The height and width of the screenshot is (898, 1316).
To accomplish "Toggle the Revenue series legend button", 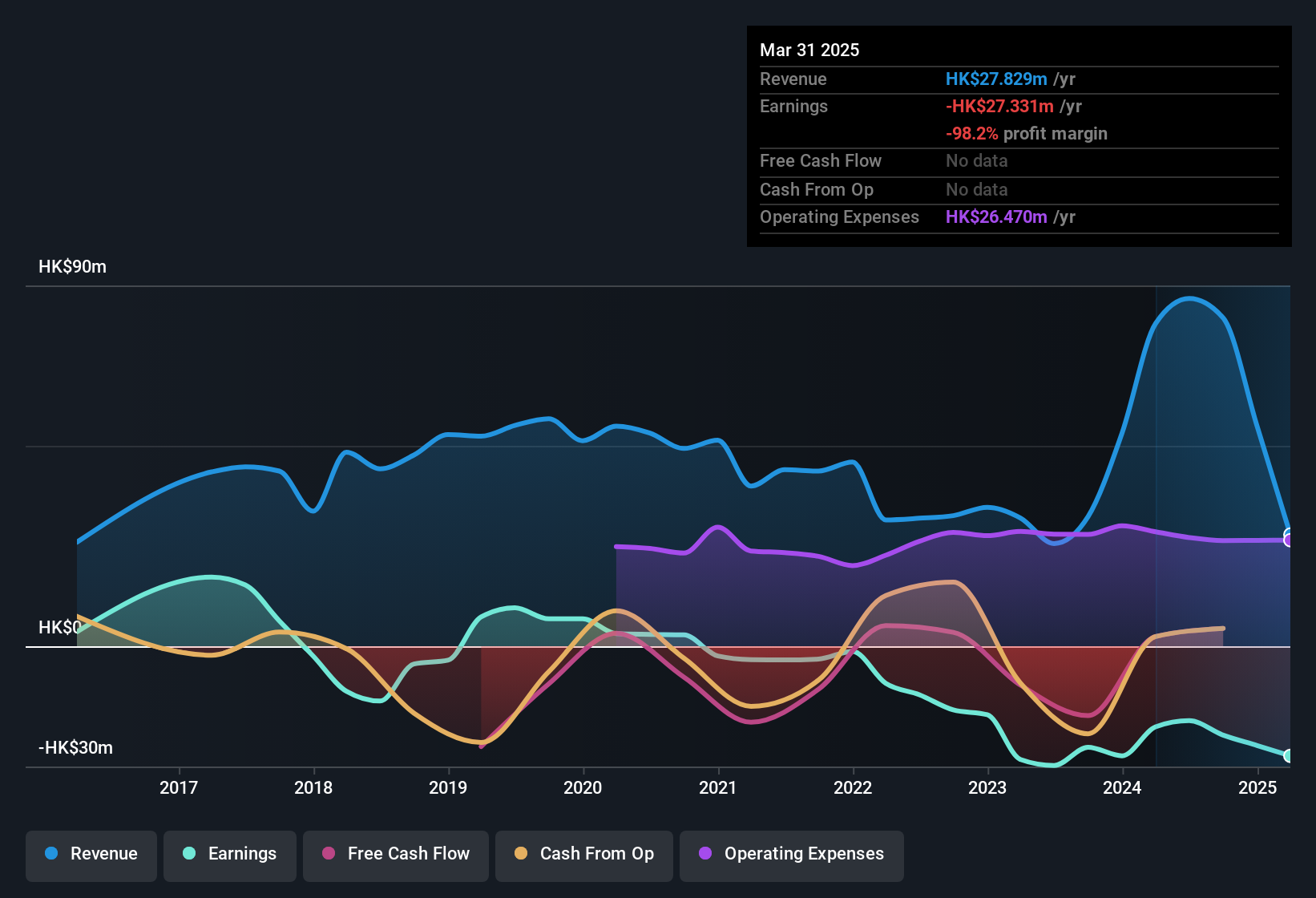I will pos(91,855).
